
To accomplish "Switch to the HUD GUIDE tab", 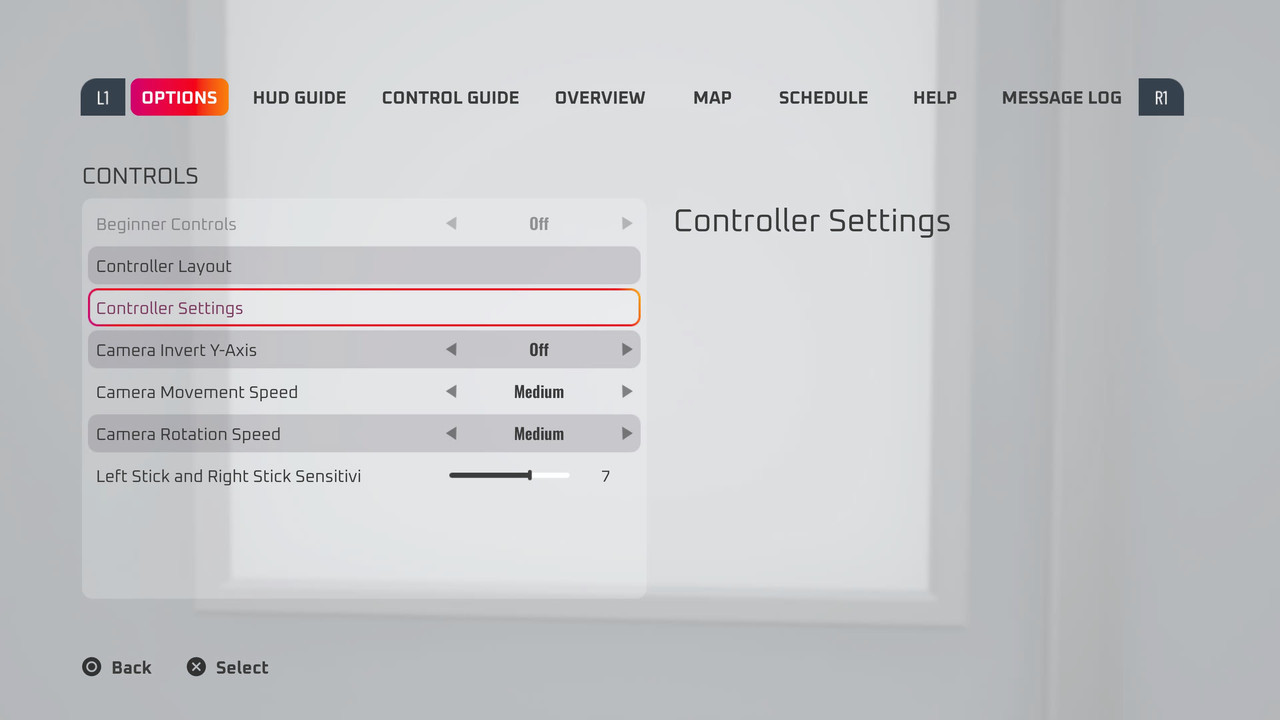I will tap(299, 98).
